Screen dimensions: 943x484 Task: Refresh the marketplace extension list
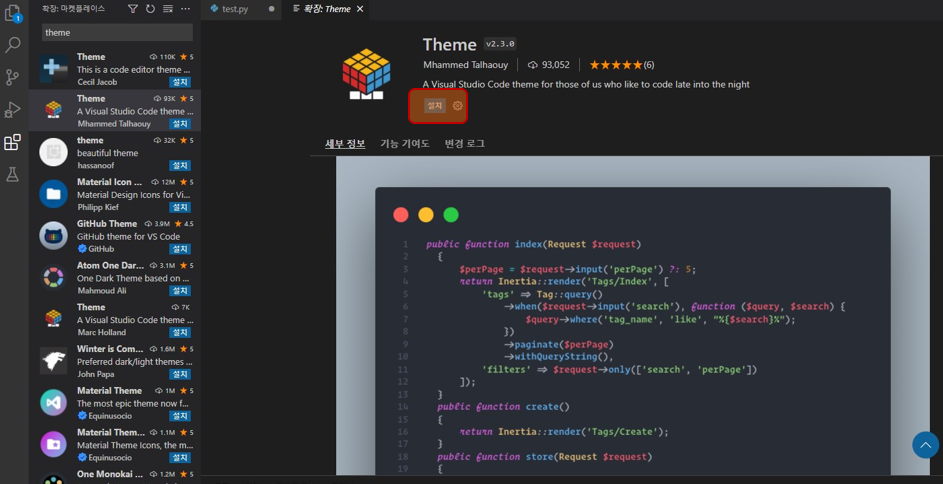click(150, 8)
